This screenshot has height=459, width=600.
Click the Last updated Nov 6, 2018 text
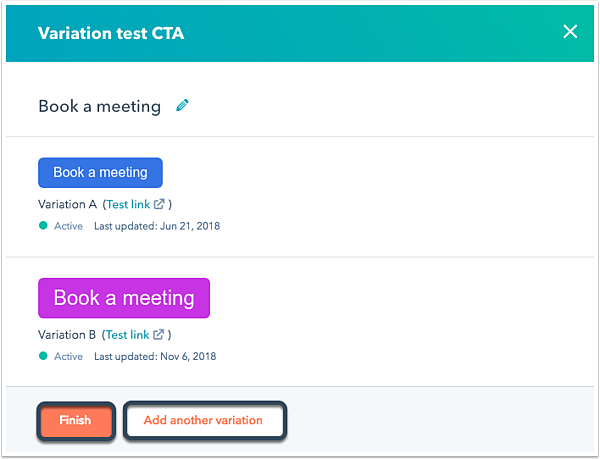point(154,356)
